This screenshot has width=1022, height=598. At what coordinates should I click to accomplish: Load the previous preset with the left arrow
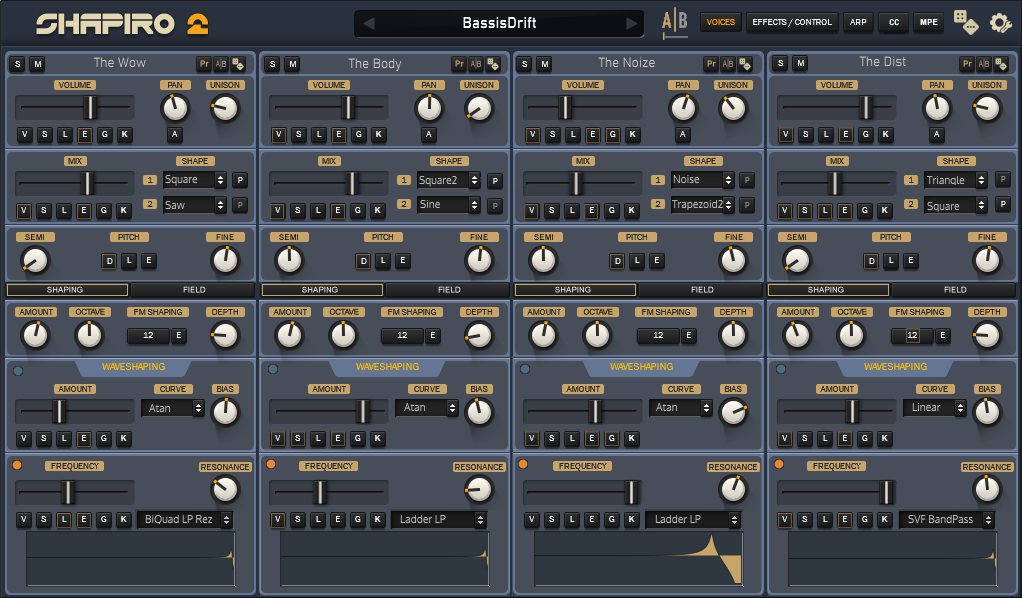pyautogui.click(x=369, y=23)
